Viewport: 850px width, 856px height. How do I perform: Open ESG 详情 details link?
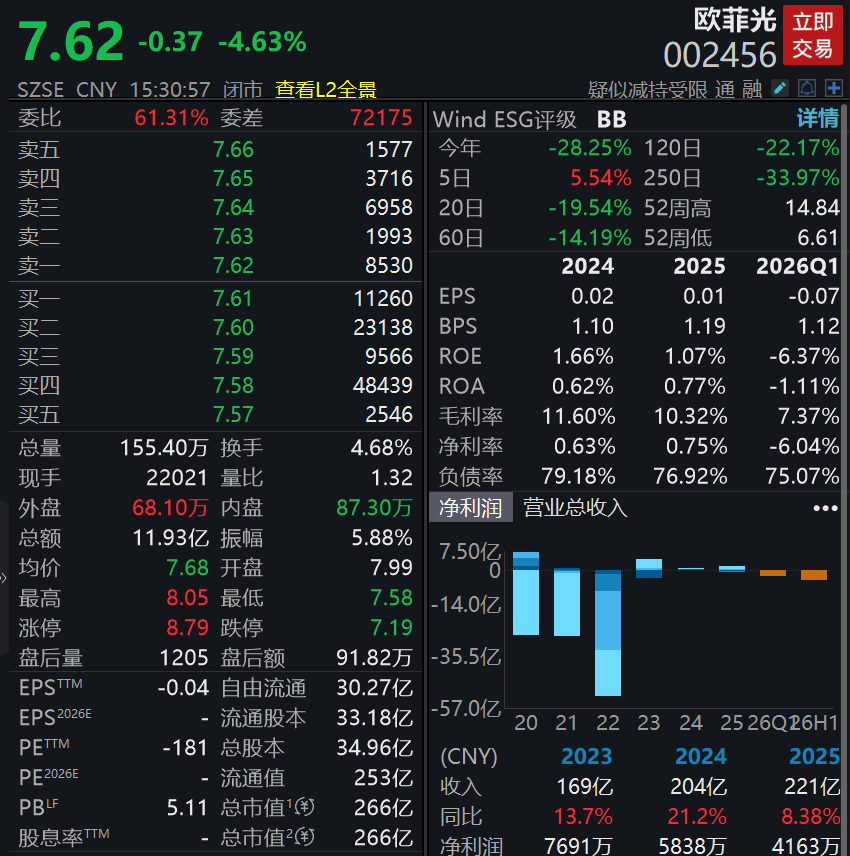coord(817,118)
